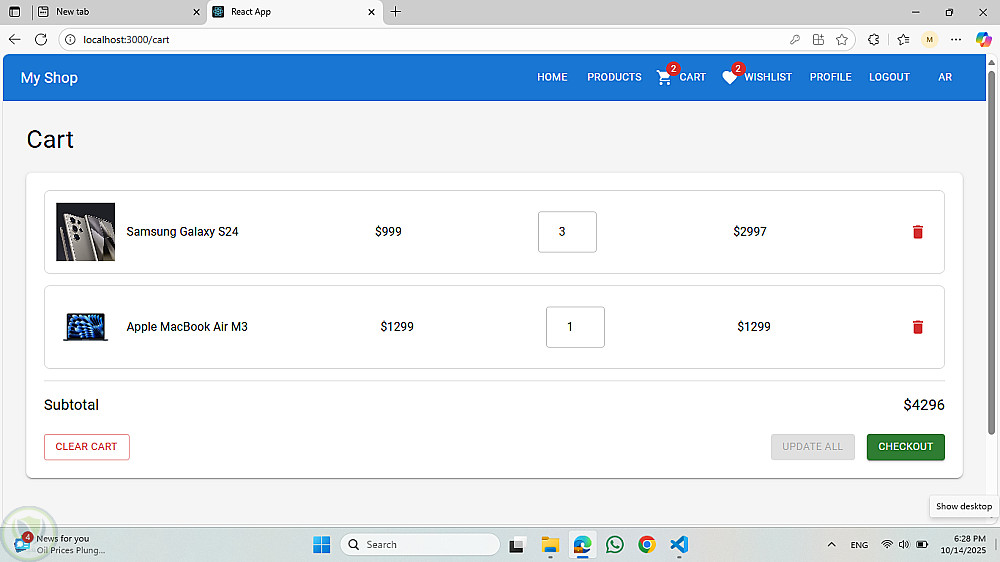The width and height of the screenshot is (1000, 562).
Task: Delete Samsung Galaxy S24 from cart
Action: [918, 232]
